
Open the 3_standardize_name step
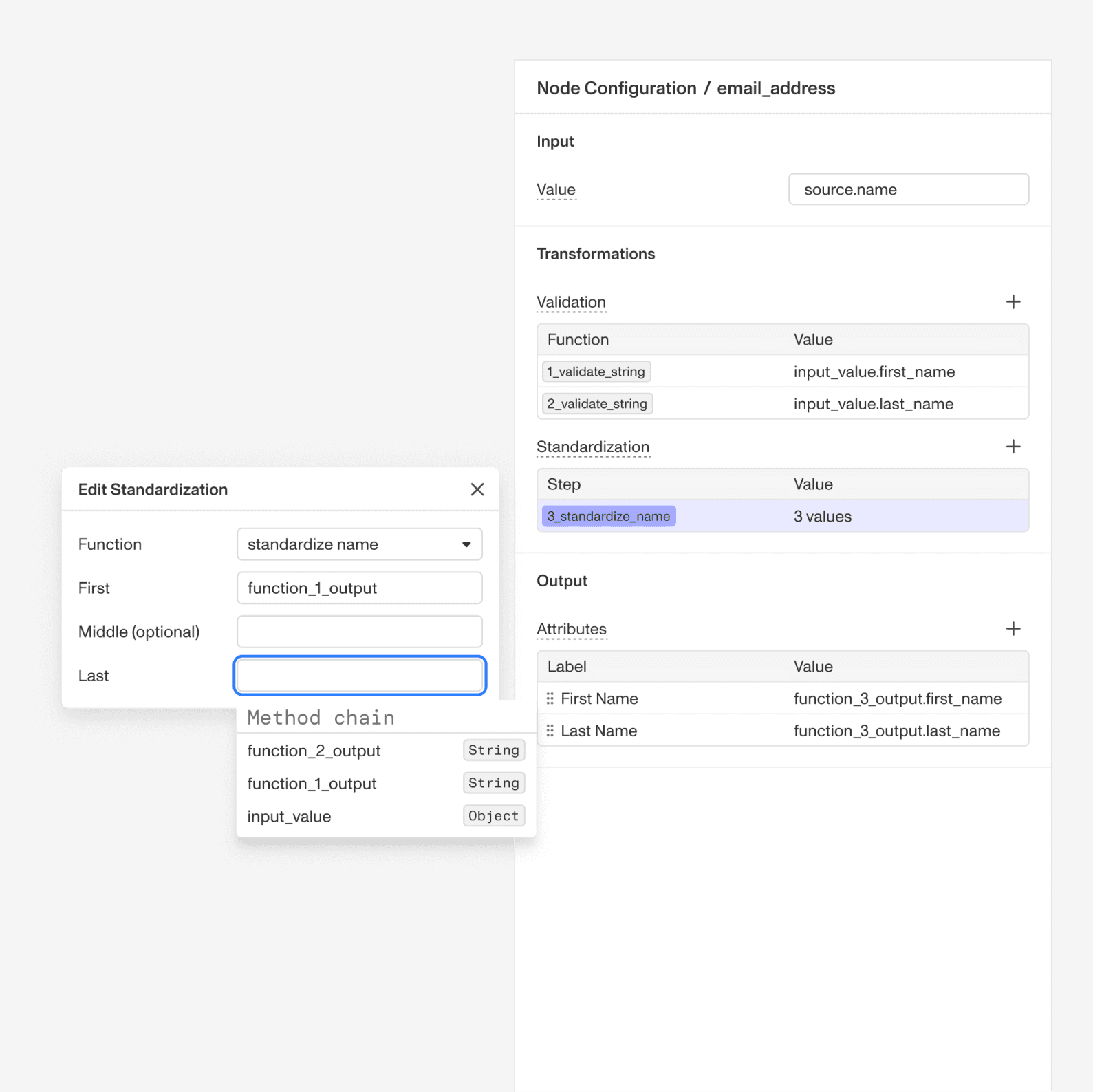(x=609, y=516)
